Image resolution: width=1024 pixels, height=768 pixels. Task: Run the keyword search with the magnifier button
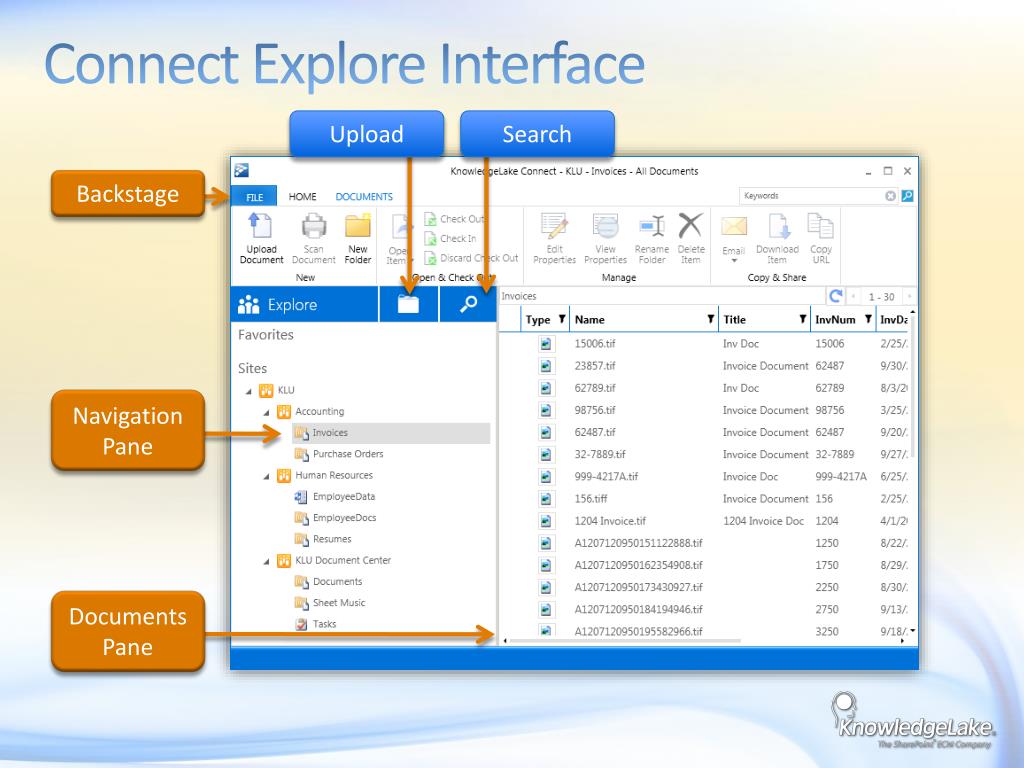907,196
